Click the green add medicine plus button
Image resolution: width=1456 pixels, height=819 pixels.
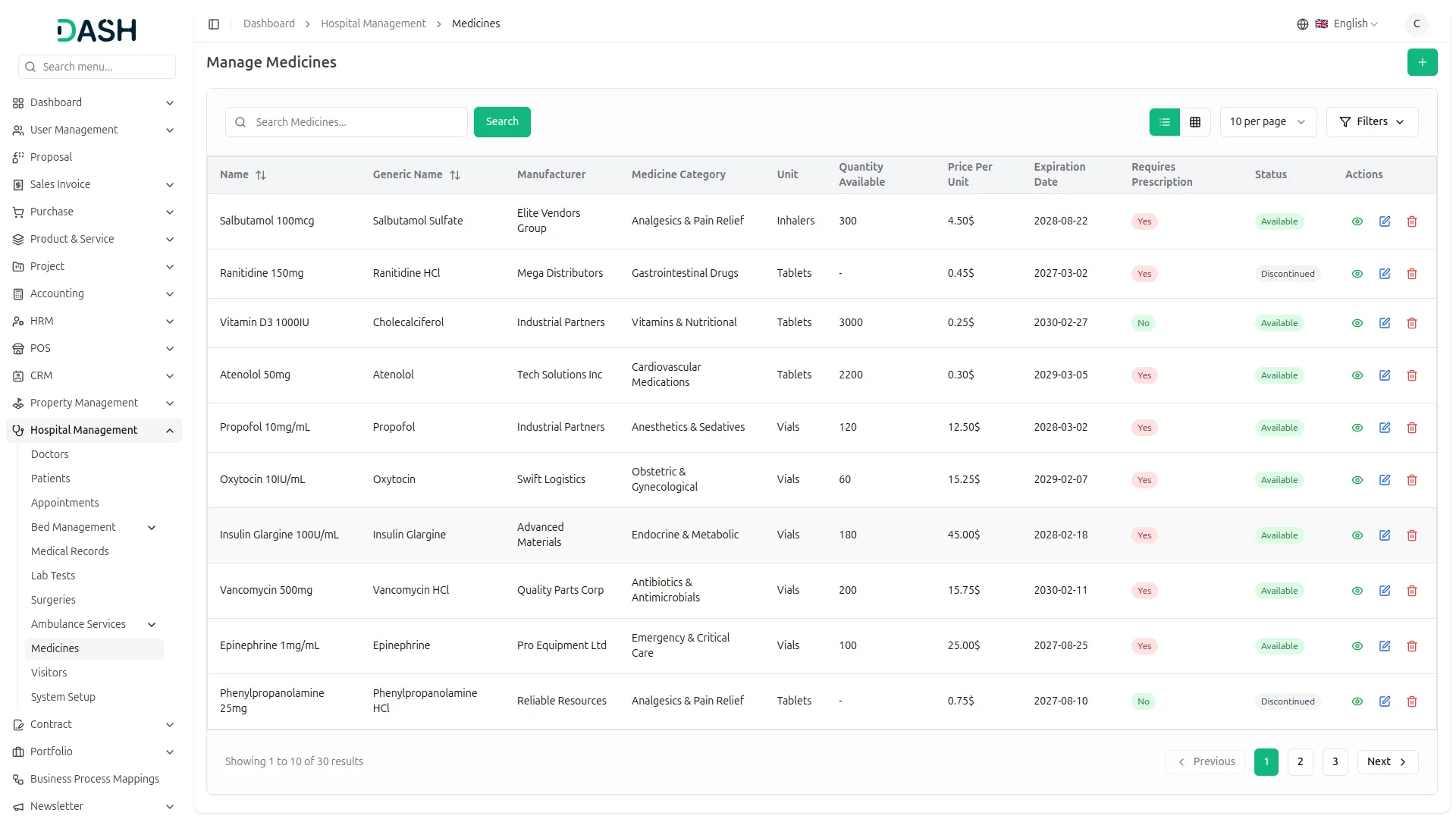[1422, 62]
